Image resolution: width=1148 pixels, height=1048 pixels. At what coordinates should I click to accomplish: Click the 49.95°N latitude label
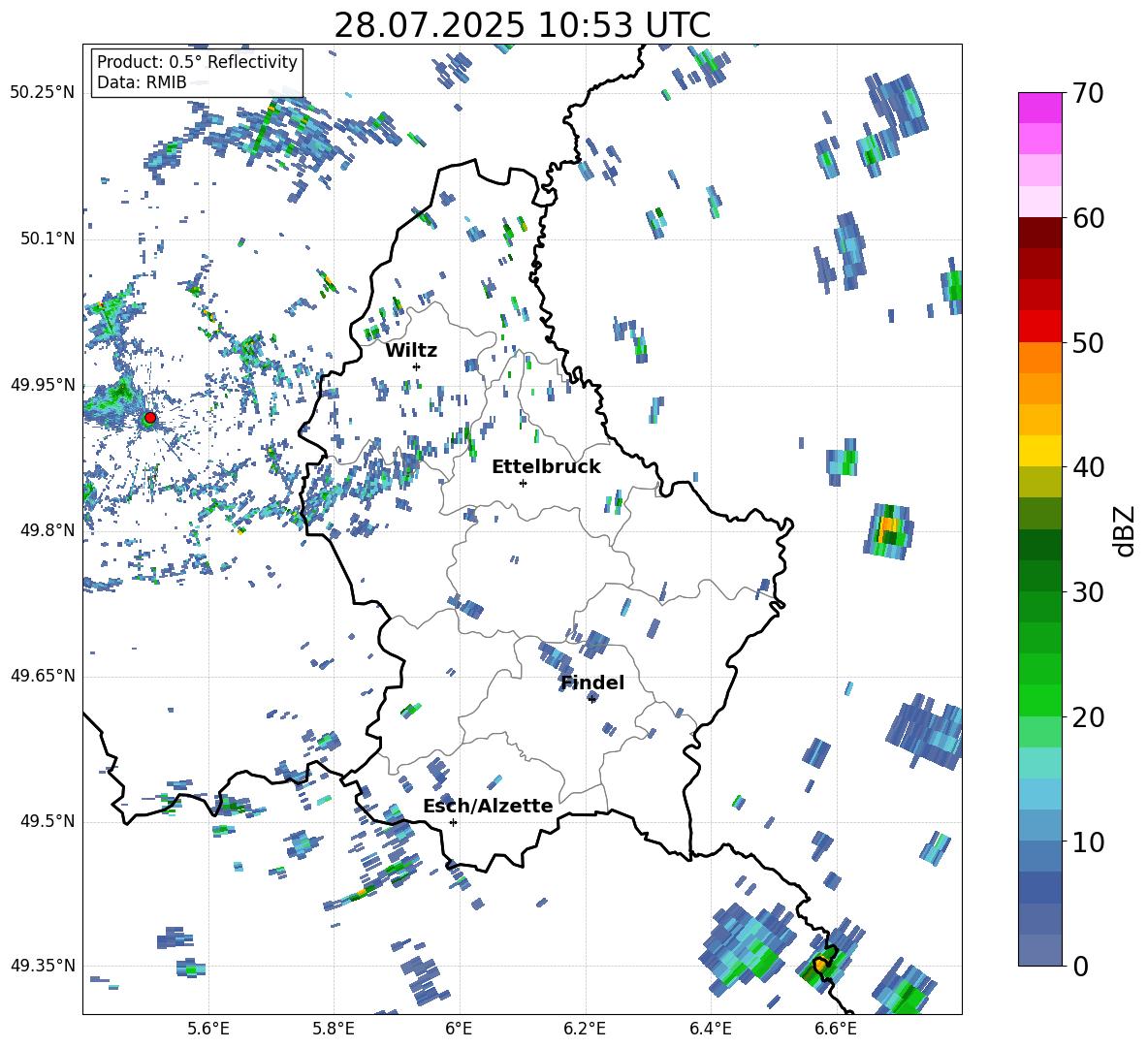pos(43,384)
